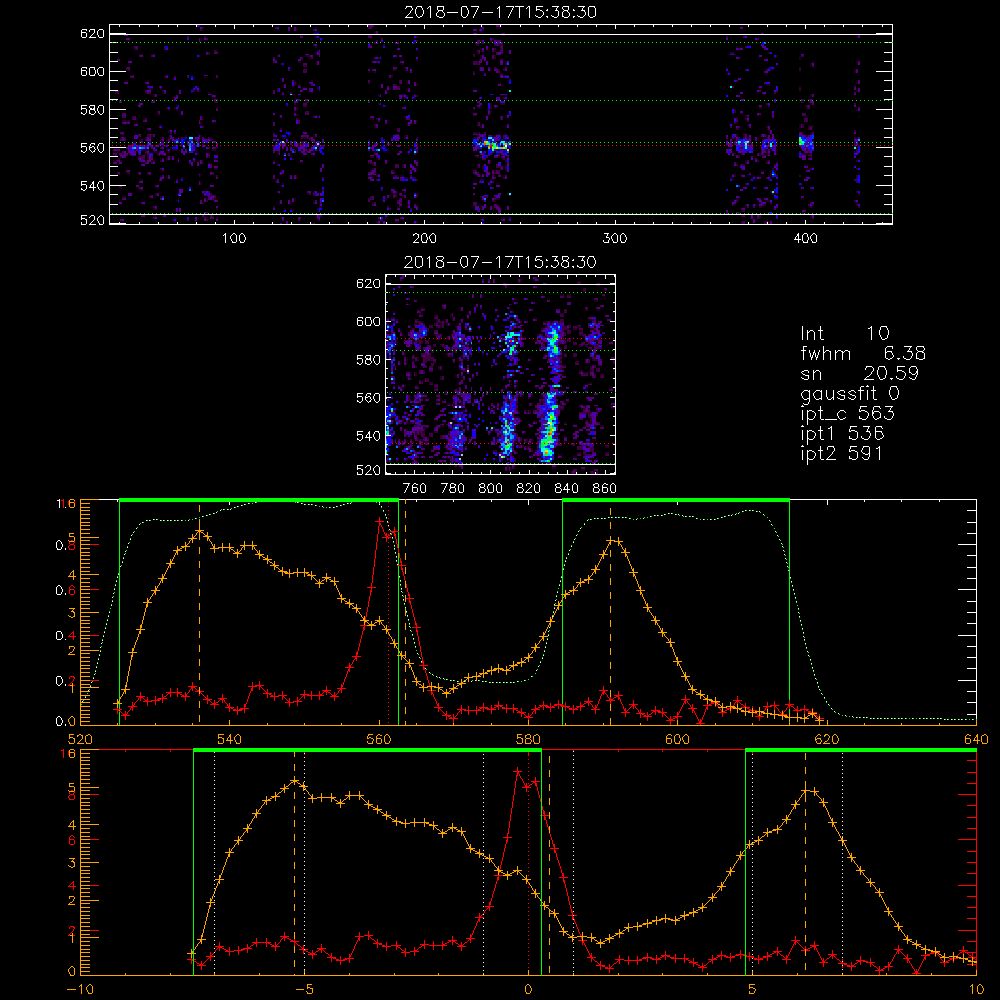Viewport: 1000px width, 1000px height.
Task: Click the timestamp title above the wide top spectrogram
Action: click(501, 12)
